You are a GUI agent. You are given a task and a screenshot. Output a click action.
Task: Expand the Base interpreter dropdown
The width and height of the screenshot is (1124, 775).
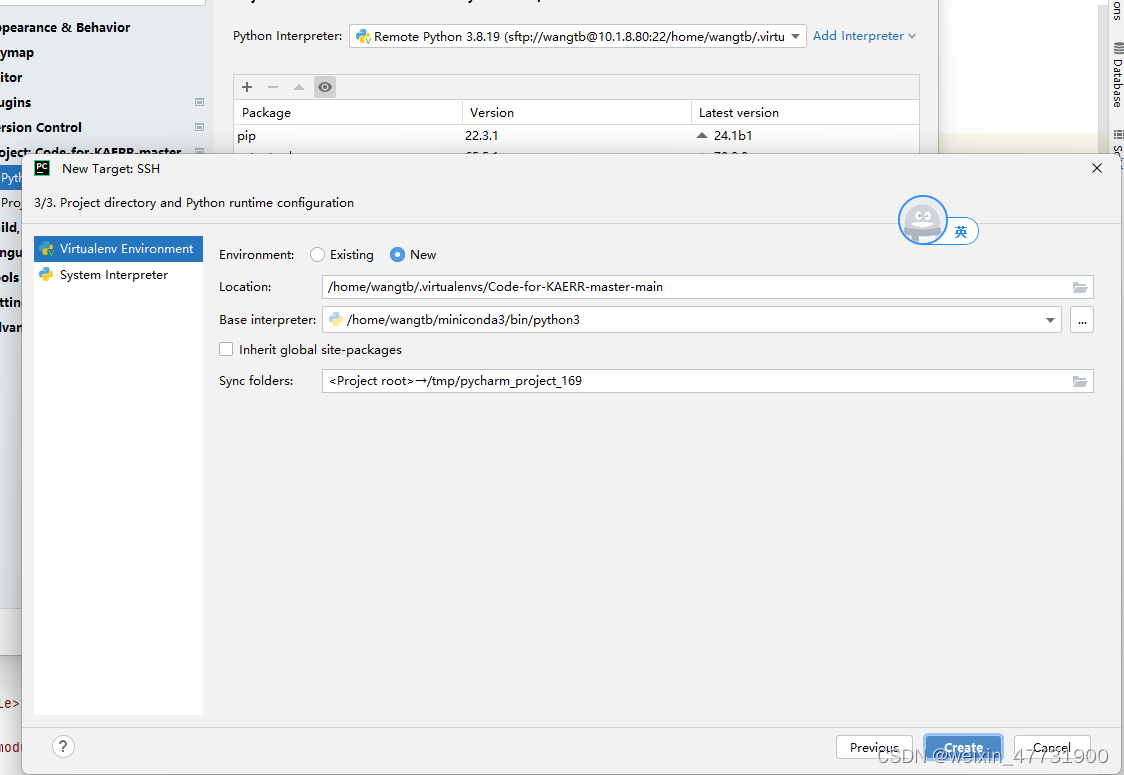pos(1050,319)
